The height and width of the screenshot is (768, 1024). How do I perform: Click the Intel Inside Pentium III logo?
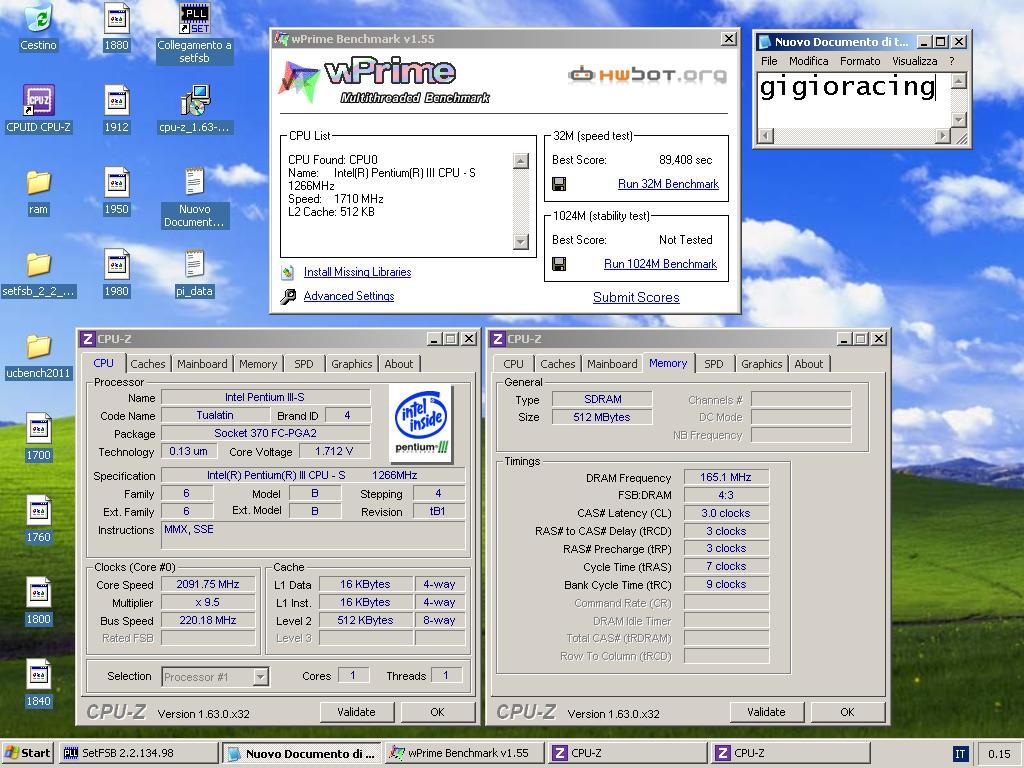(x=421, y=422)
